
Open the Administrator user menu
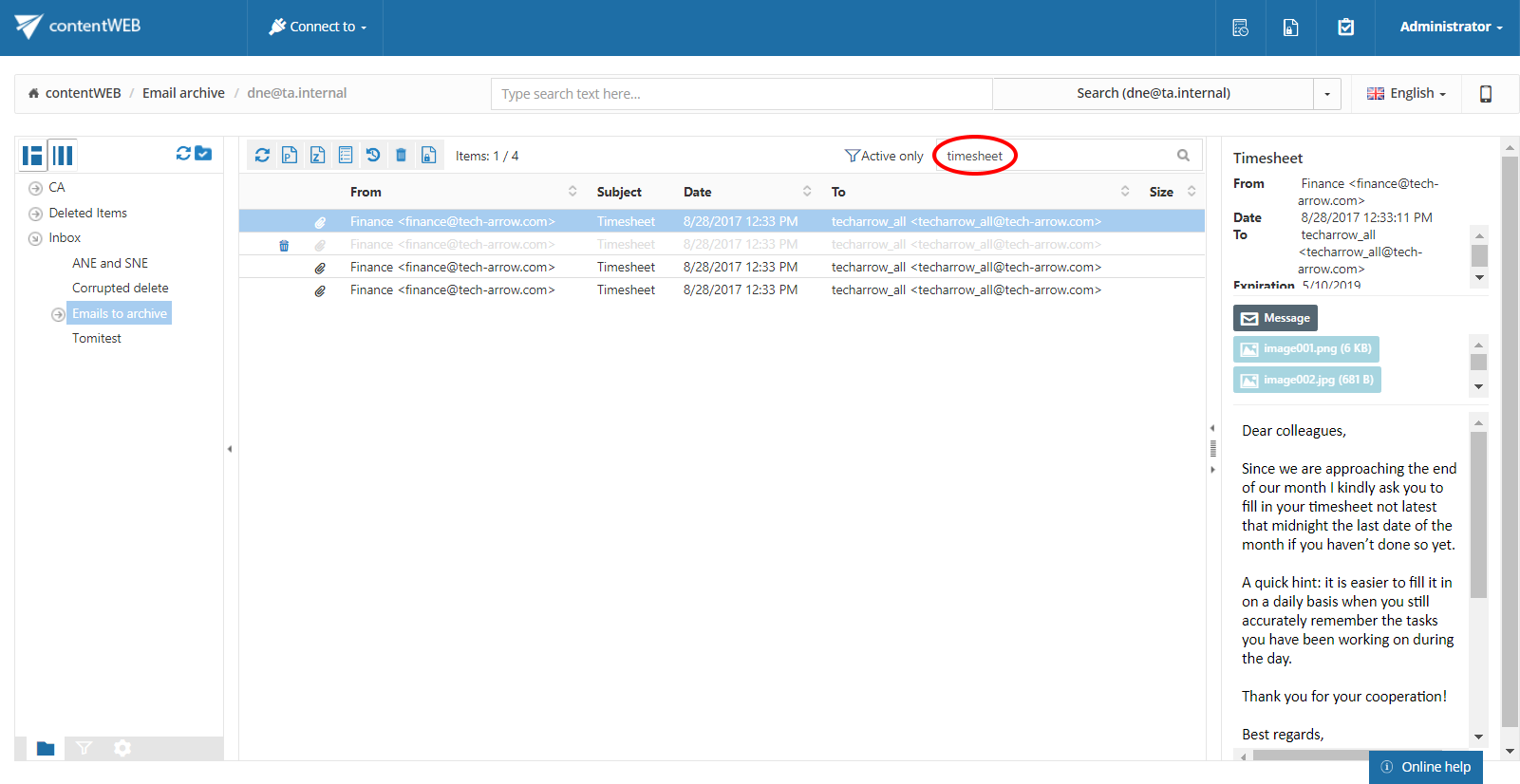[x=1451, y=27]
